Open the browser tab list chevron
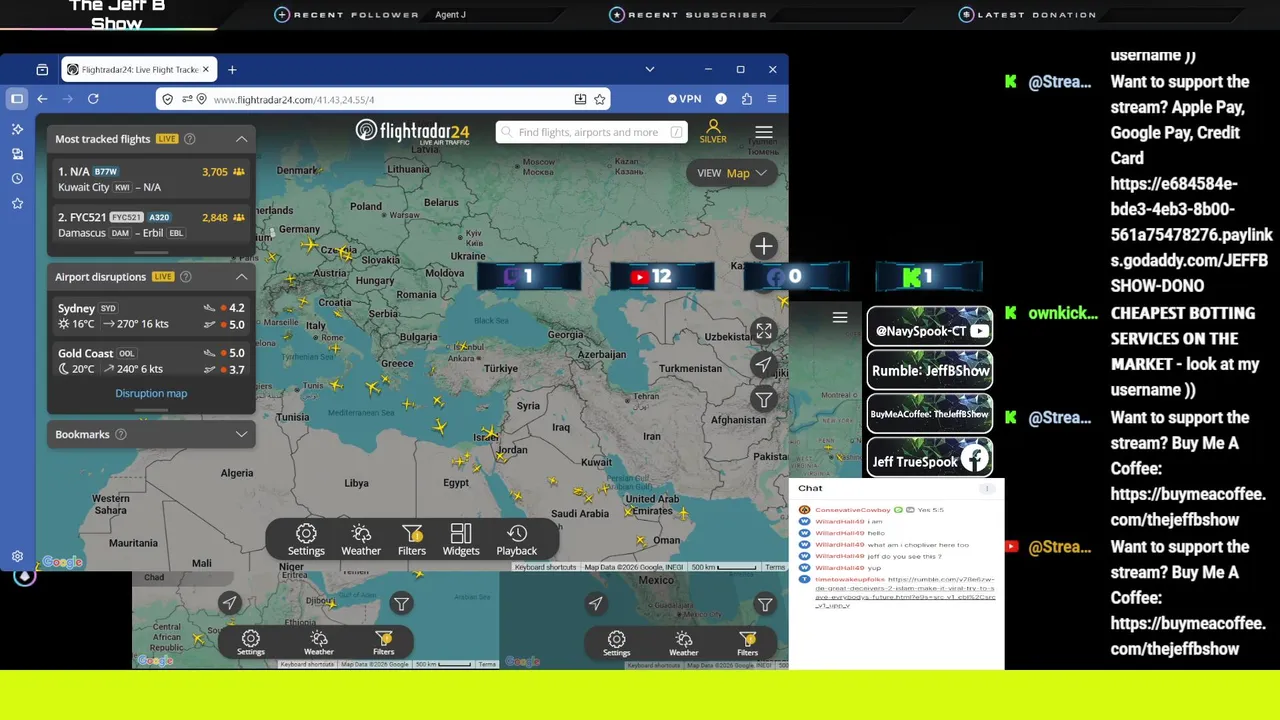 click(x=650, y=69)
